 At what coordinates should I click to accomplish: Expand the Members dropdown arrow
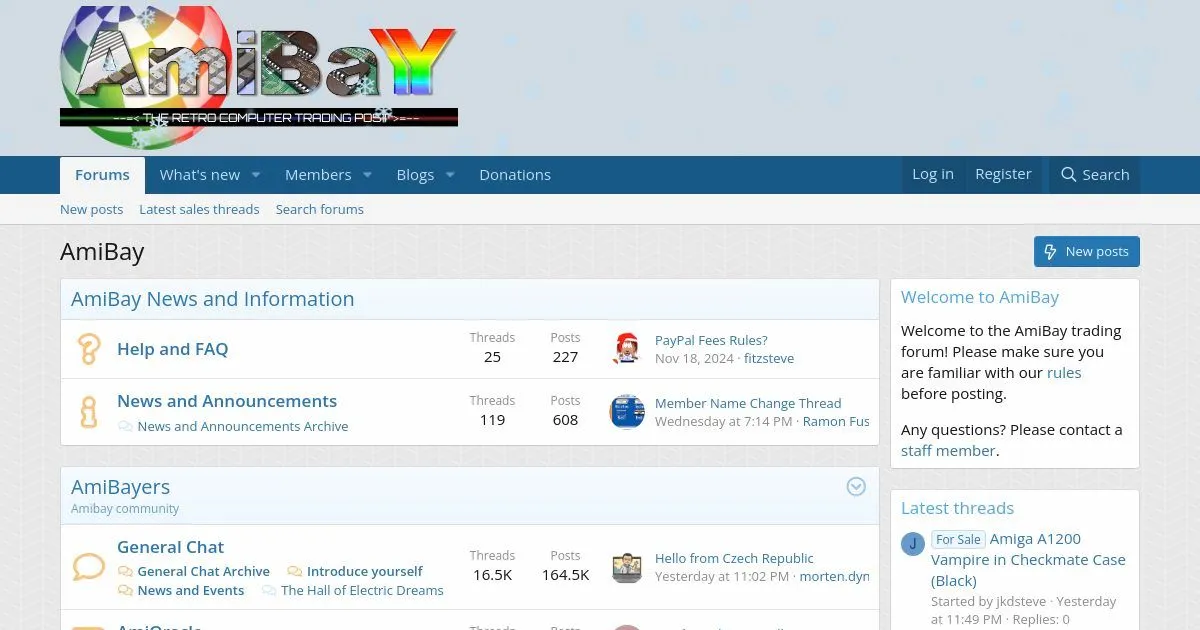point(367,175)
